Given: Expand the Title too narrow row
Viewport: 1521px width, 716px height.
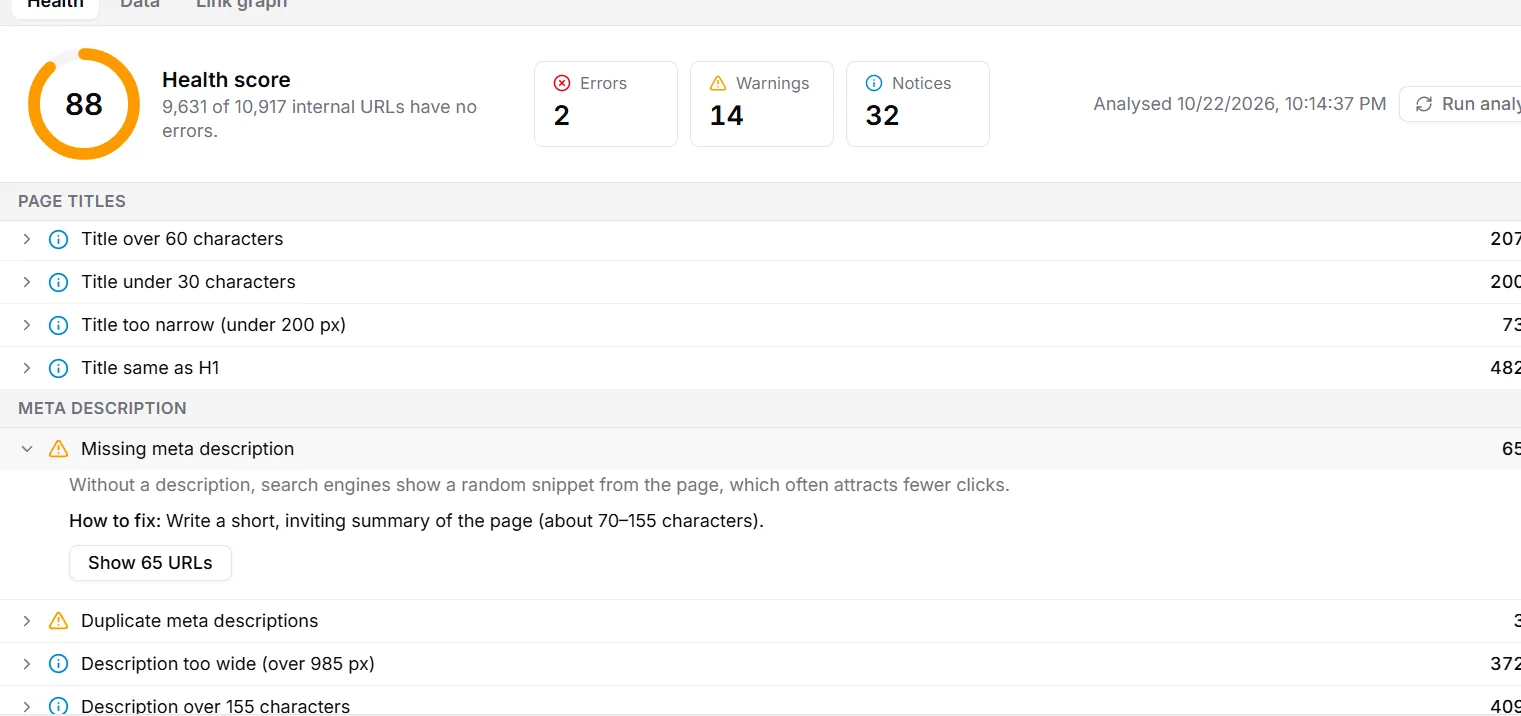Looking at the screenshot, I should (x=27, y=325).
